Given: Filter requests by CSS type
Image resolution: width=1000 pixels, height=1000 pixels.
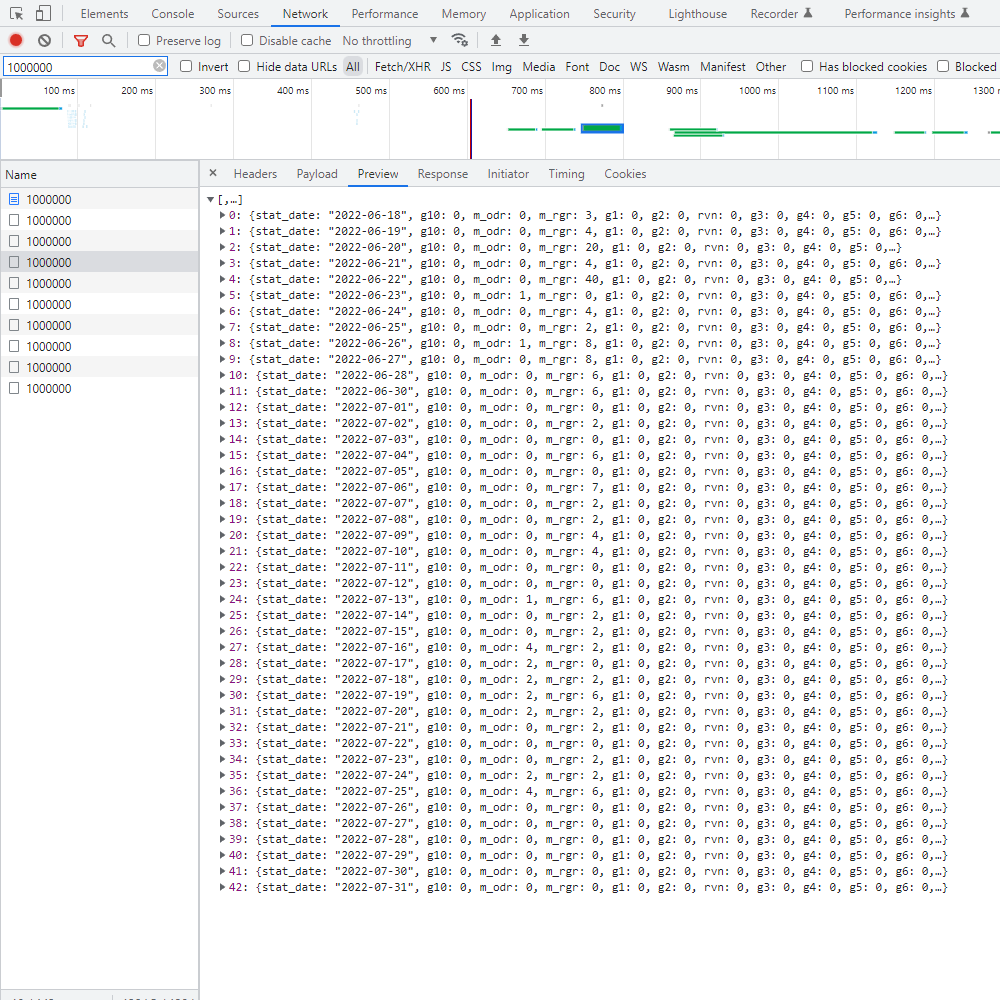Looking at the screenshot, I should tap(471, 66).
